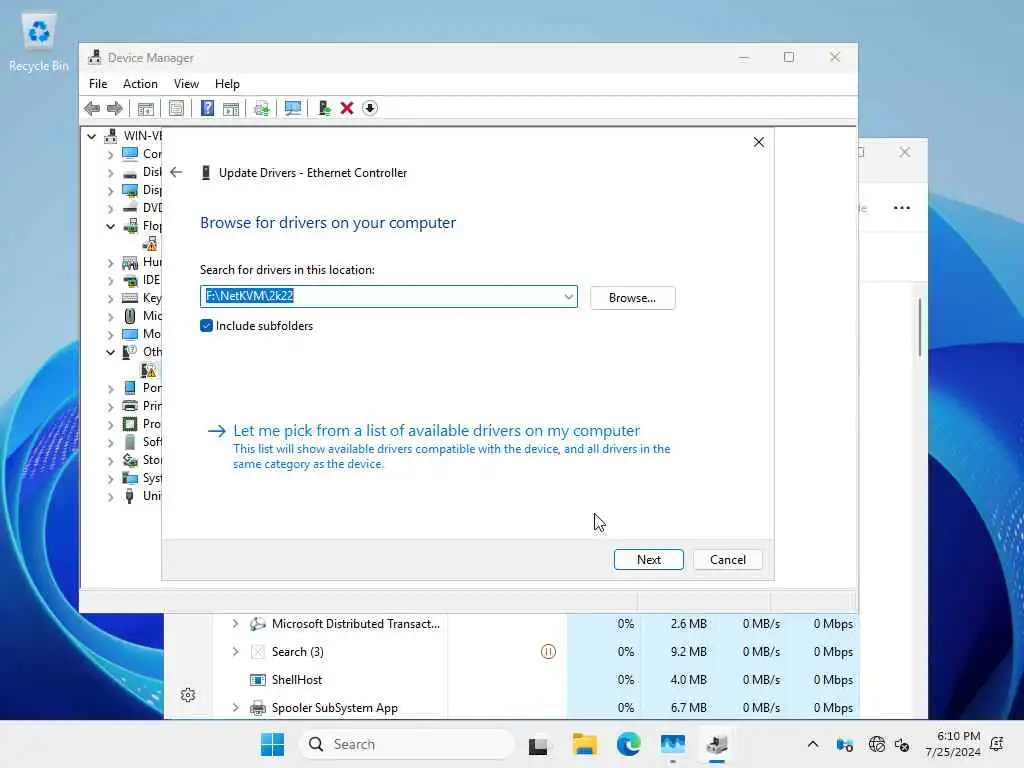
Task: Select the warning device under Other devices
Action: click(x=150, y=370)
